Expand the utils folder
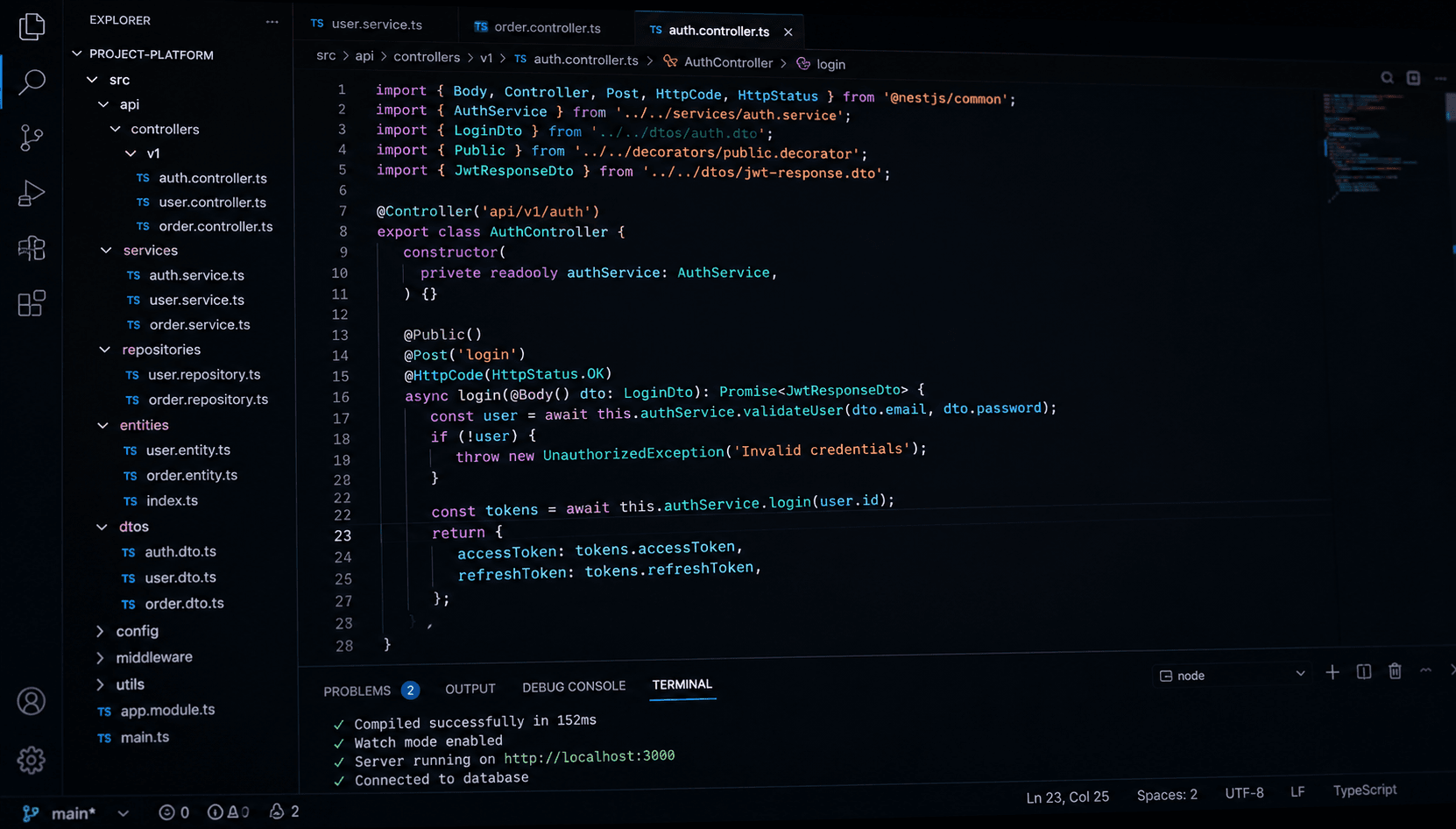 [100, 684]
